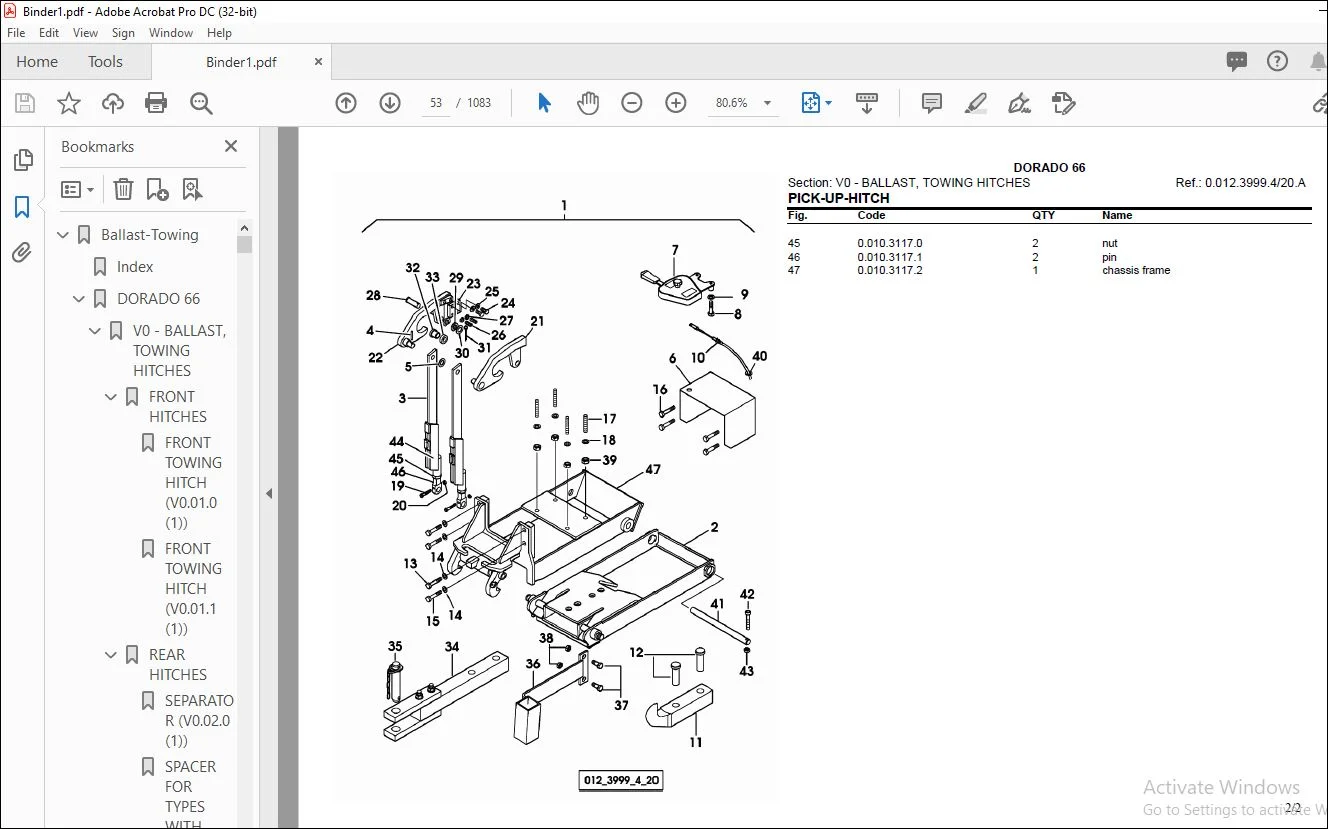
Task: Collapse the FRONT HITCHES bookmark
Action: pyautogui.click(x=112, y=397)
